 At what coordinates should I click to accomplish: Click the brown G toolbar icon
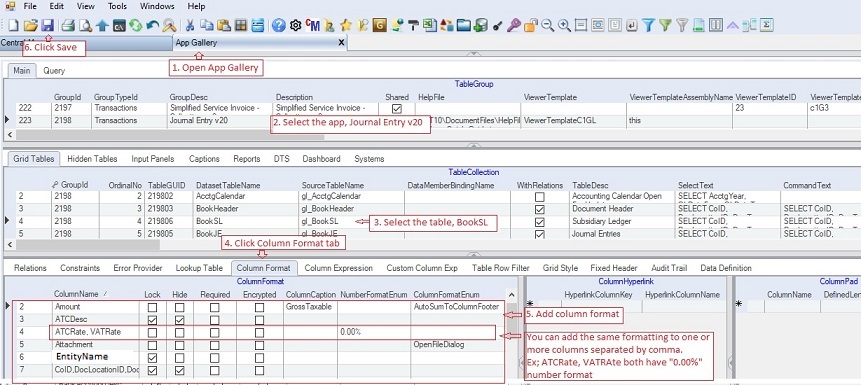pyautogui.click(x=379, y=25)
